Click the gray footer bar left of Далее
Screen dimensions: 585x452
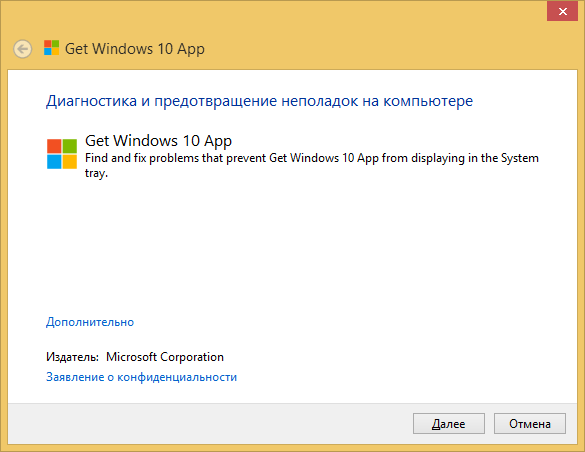click(x=210, y=424)
